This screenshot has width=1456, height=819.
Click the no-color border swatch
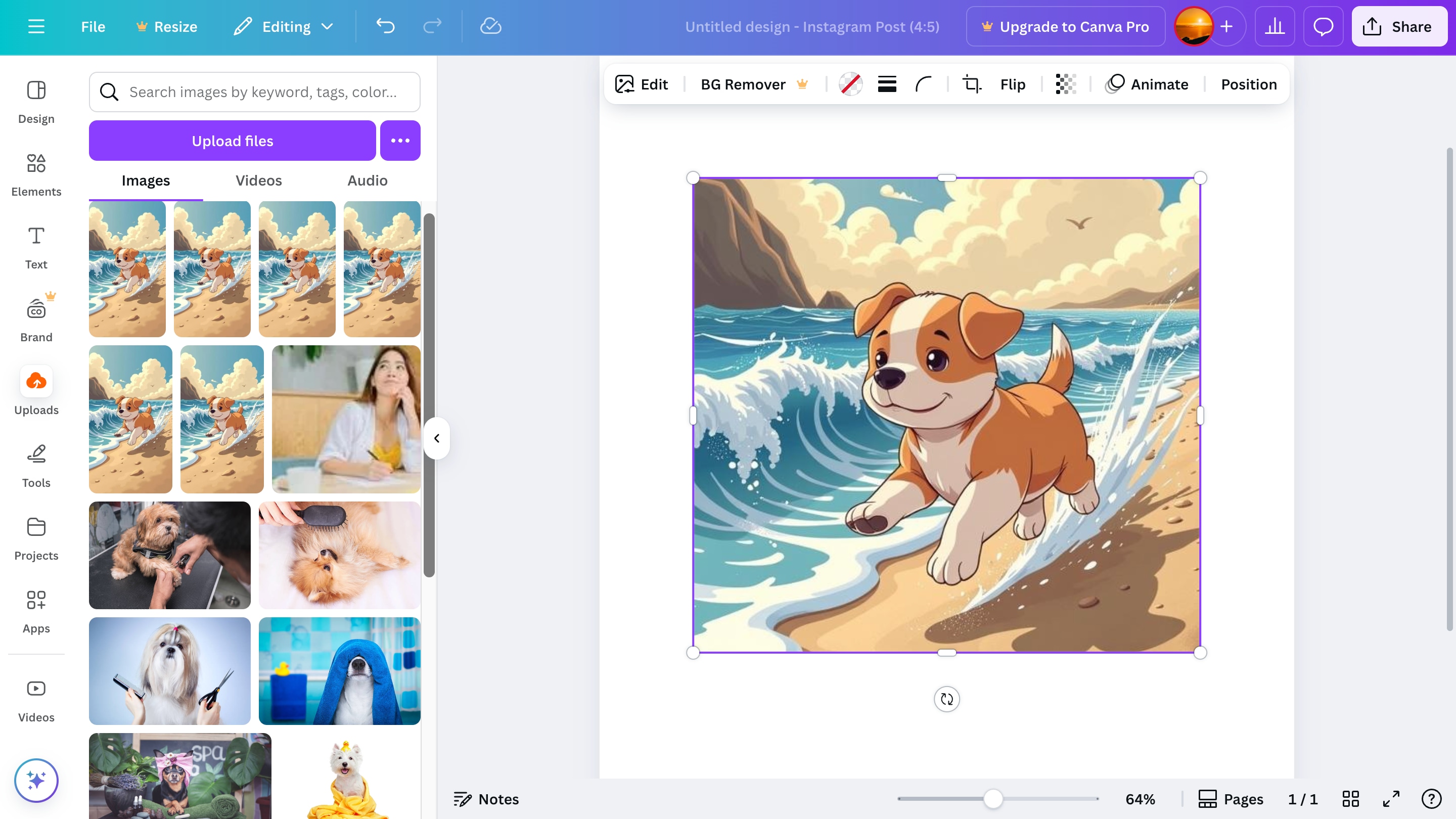pyautogui.click(x=850, y=84)
